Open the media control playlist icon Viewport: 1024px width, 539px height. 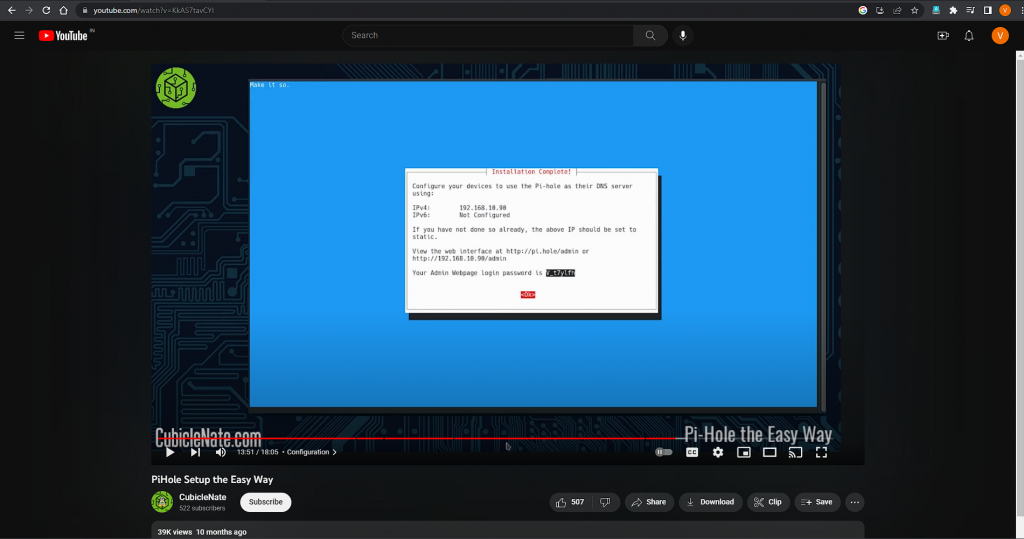click(x=970, y=10)
